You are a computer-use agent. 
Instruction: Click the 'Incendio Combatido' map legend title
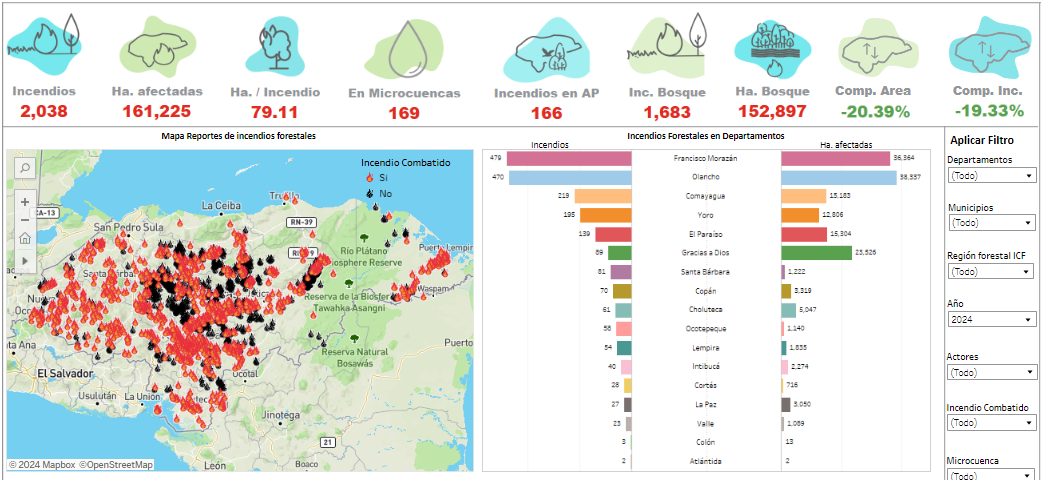click(406, 162)
